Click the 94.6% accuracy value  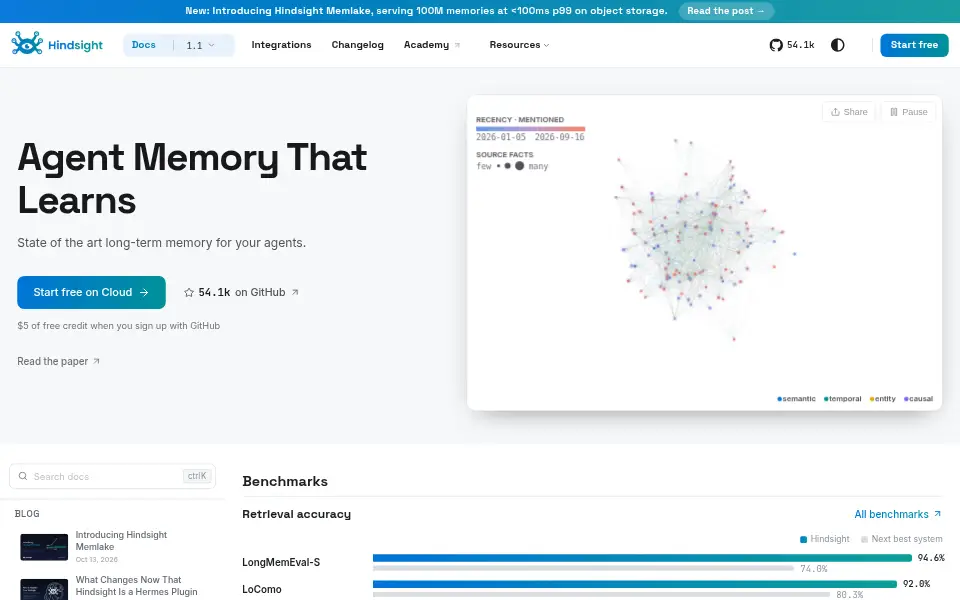(931, 558)
